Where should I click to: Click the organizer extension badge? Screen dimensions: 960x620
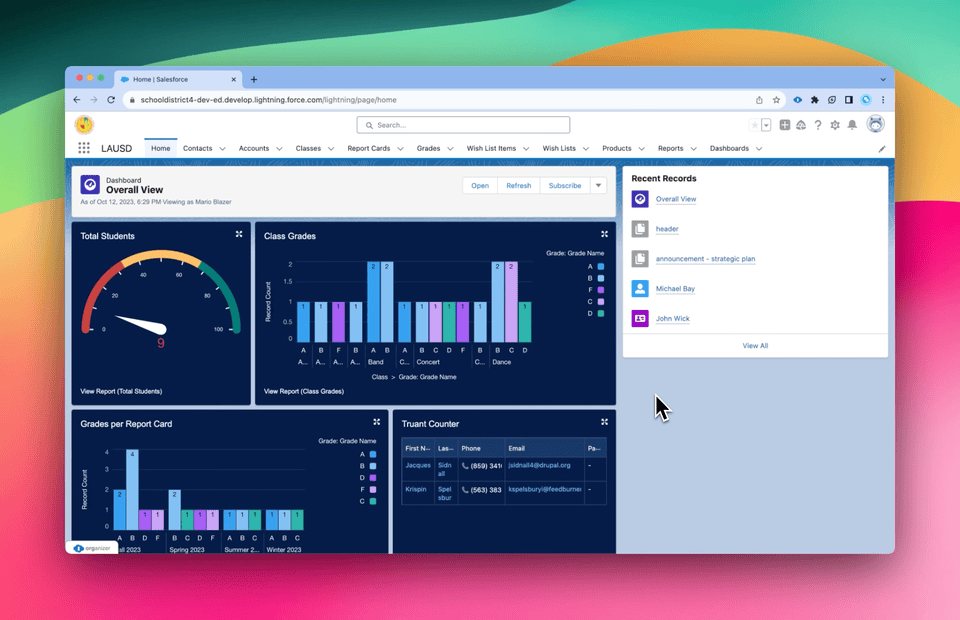pyautogui.click(x=92, y=548)
